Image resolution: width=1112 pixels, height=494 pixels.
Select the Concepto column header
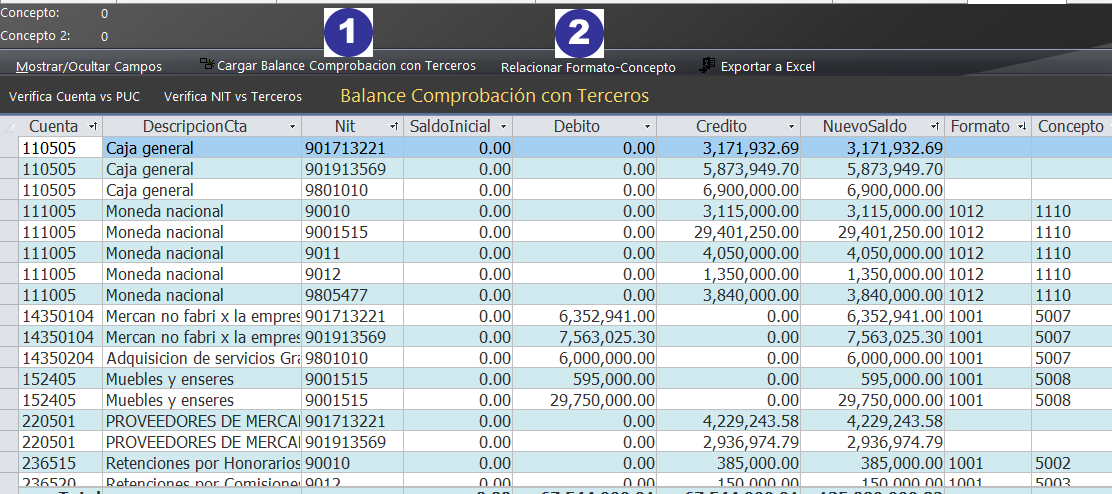[1070, 127]
